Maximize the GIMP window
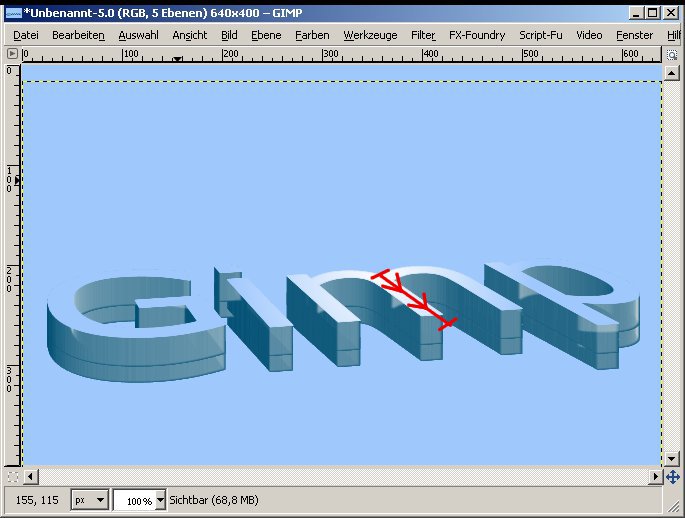685x518 pixels. pos(653,13)
